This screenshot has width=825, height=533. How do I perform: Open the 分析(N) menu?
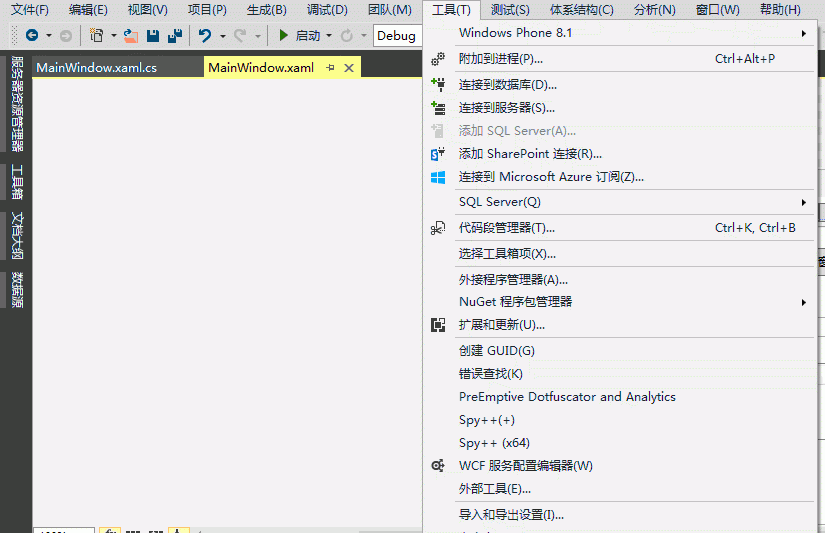(x=655, y=9)
